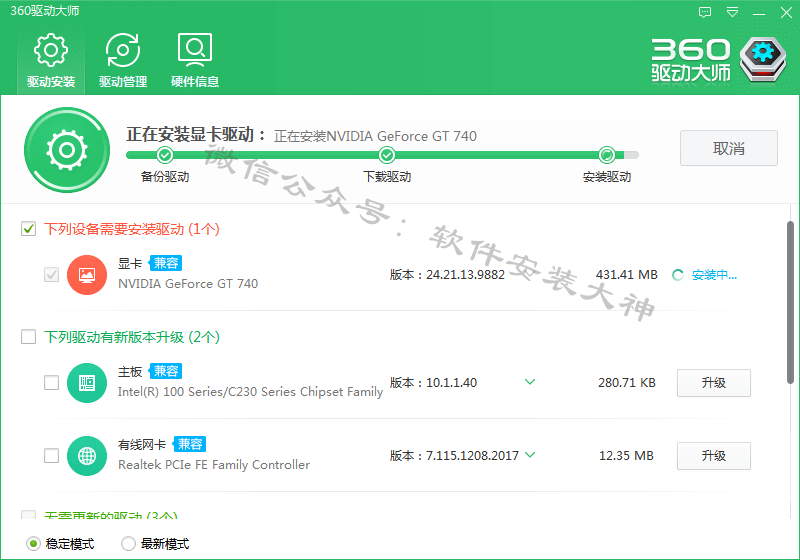
Task: Toggle the NVIDIA GeForce GT 740 checkbox
Action: click(52, 275)
